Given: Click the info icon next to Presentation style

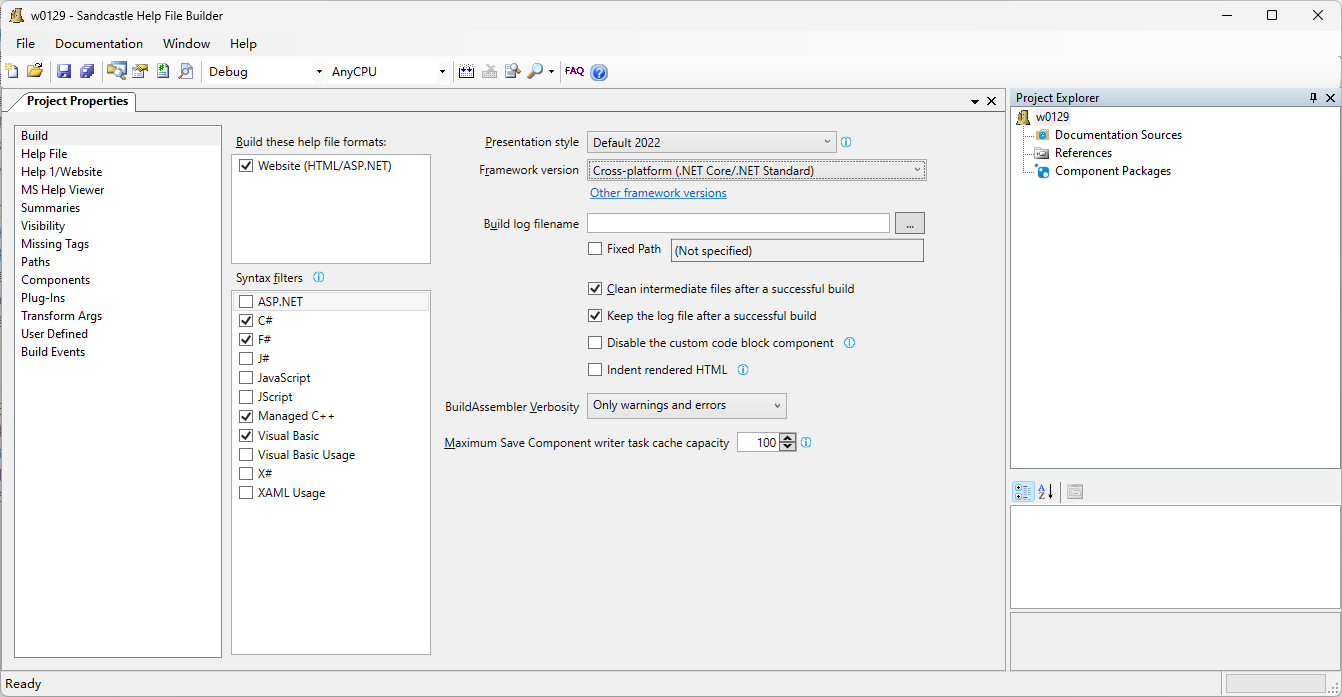Looking at the screenshot, I should 846,142.
